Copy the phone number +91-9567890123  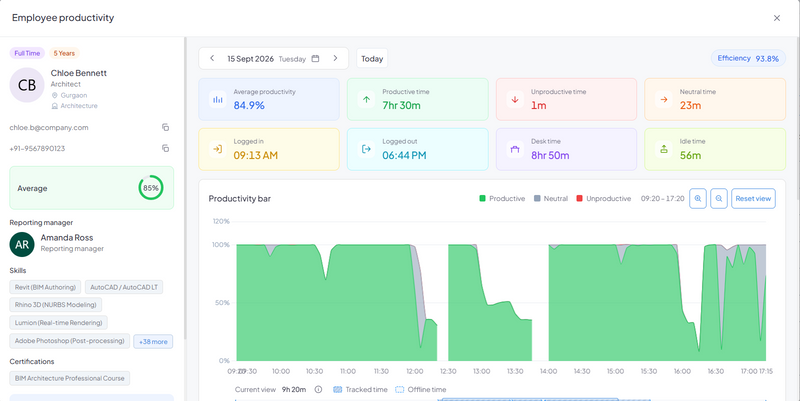165,148
